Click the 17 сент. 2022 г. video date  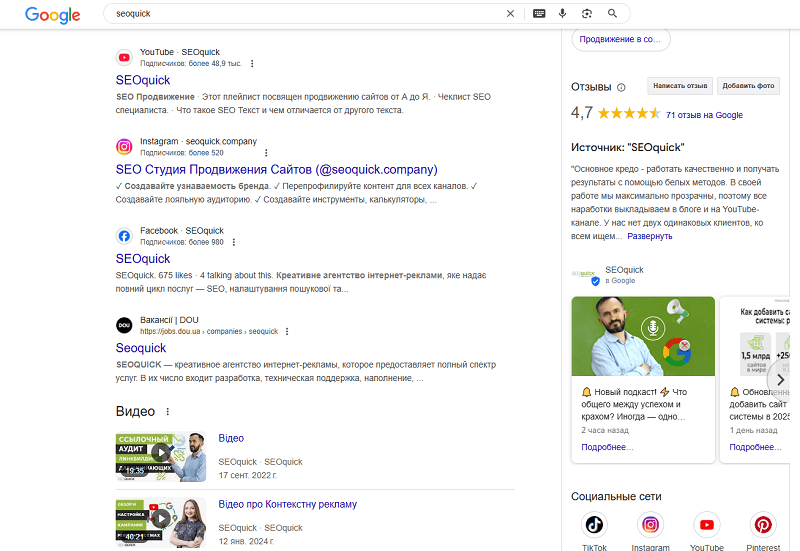click(248, 475)
